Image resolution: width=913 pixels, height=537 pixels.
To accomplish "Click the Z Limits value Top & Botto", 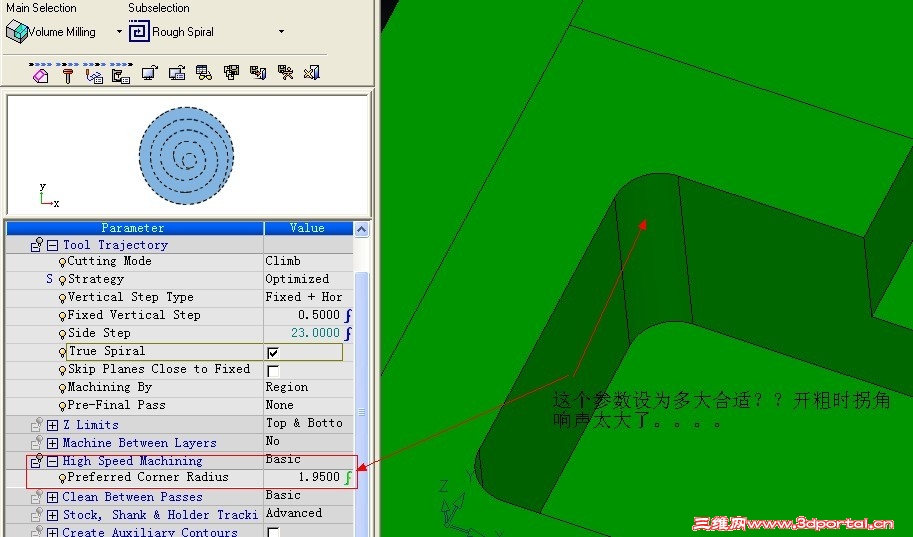I will pyautogui.click(x=304, y=423).
